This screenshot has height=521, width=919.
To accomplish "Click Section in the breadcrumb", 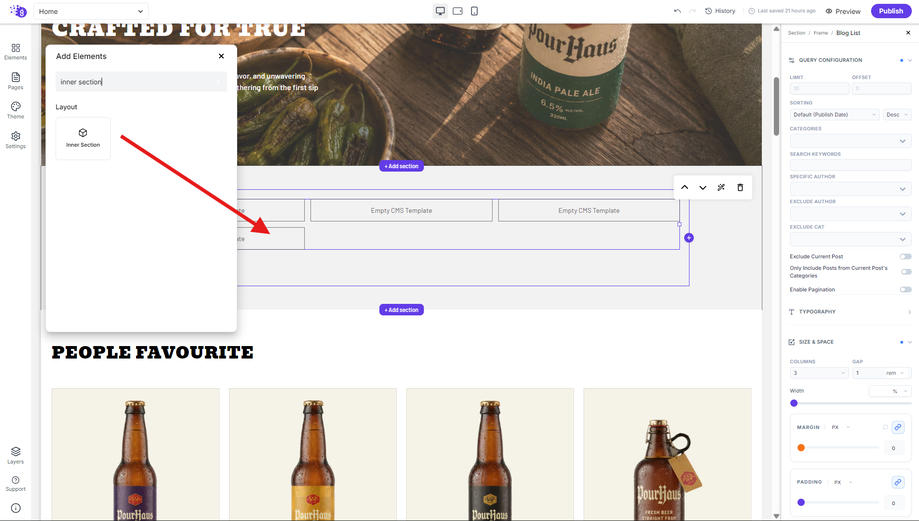I will click(797, 33).
